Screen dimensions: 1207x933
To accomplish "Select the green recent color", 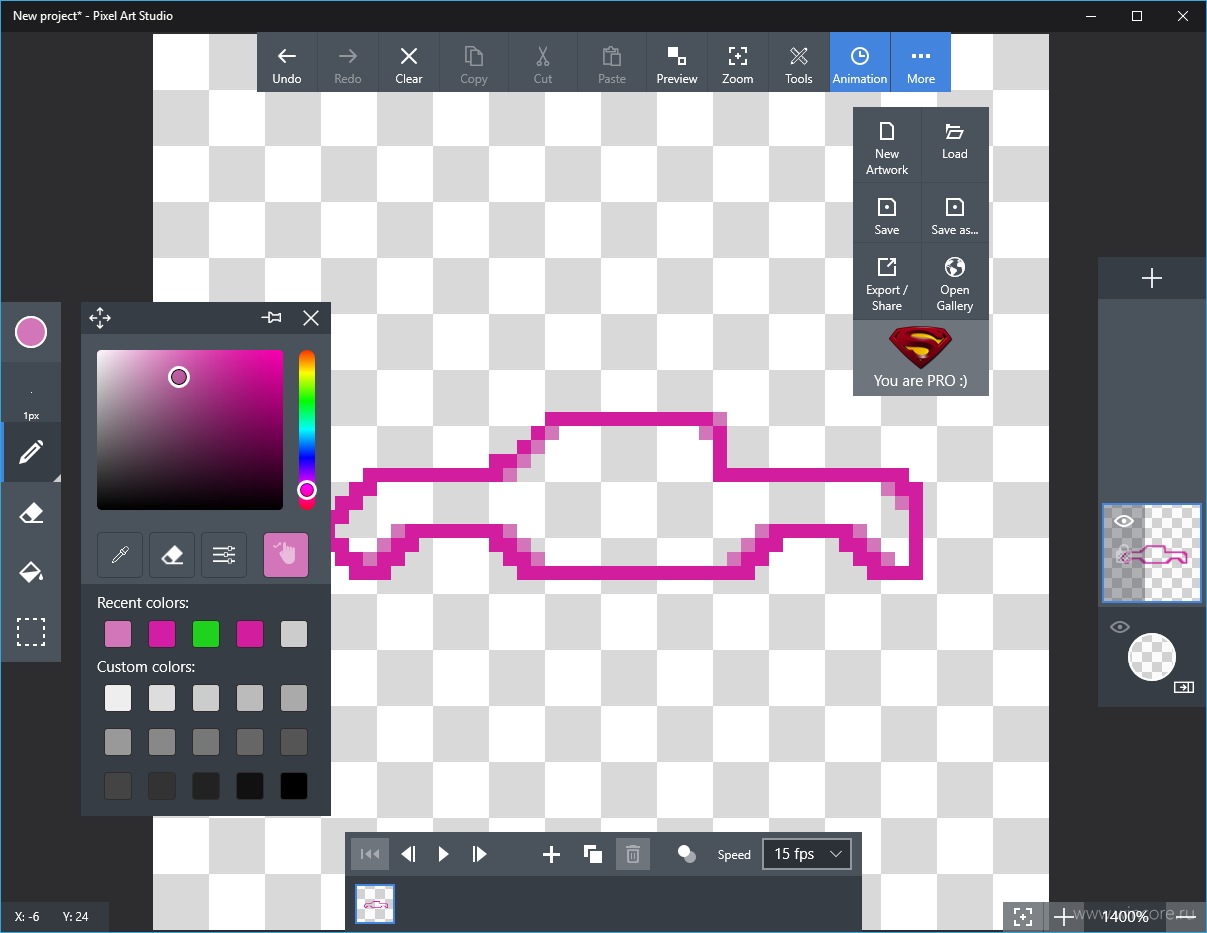I will (x=206, y=634).
